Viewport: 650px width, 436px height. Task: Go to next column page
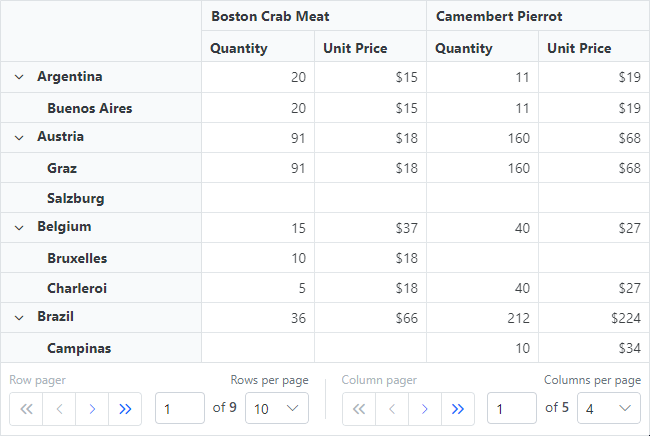[x=425, y=408]
